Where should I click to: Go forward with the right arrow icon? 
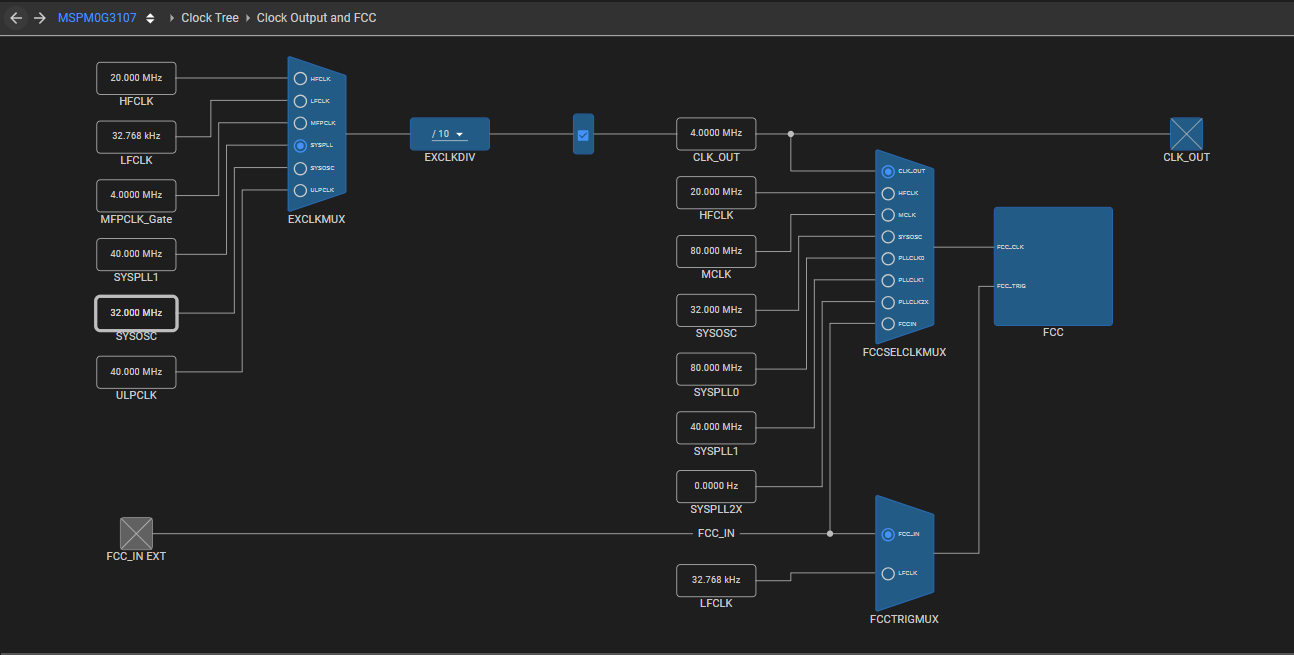tap(40, 18)
